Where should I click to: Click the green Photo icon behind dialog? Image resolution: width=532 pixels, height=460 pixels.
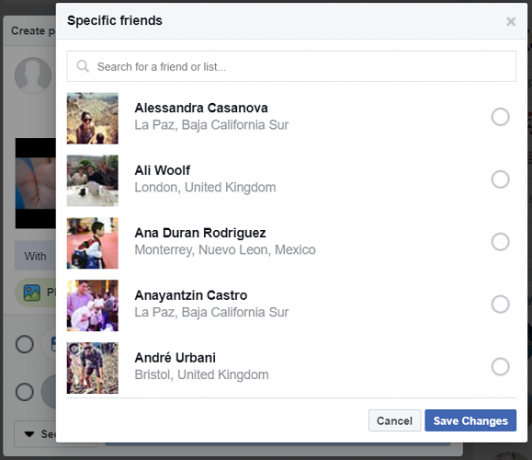(32, 292)
